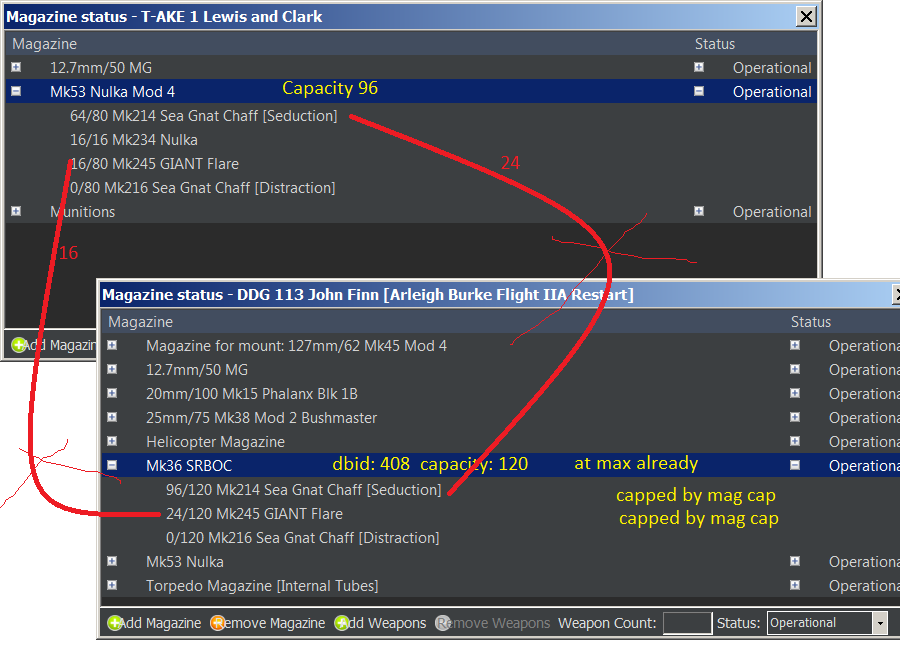Focus the Weapon Count input field
The image size is (906, 650).
point(687,623)
